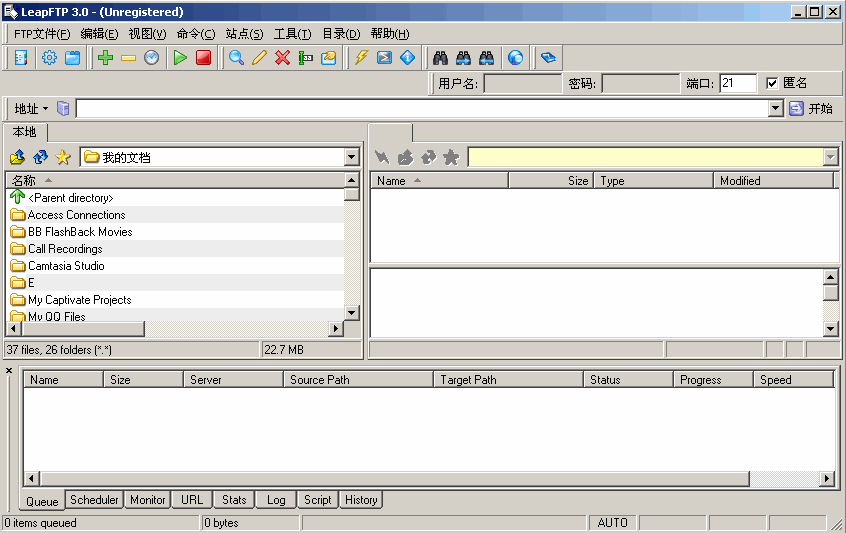
Task: Open the blue console command icon
Action: click(x=384, y=58)
